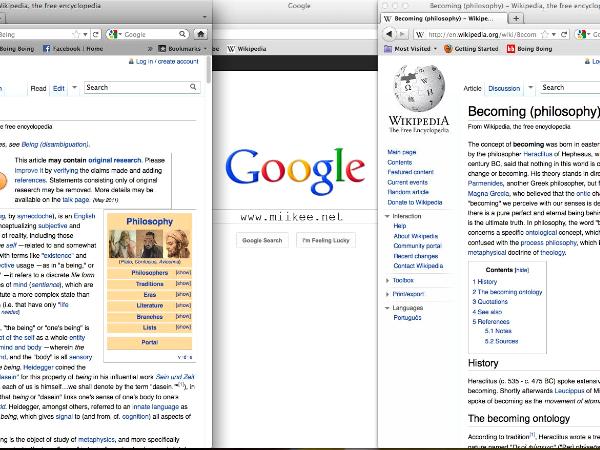Open the URL history dropdown in left browser
Screen dimensions: 600x450
pos(85,34)
